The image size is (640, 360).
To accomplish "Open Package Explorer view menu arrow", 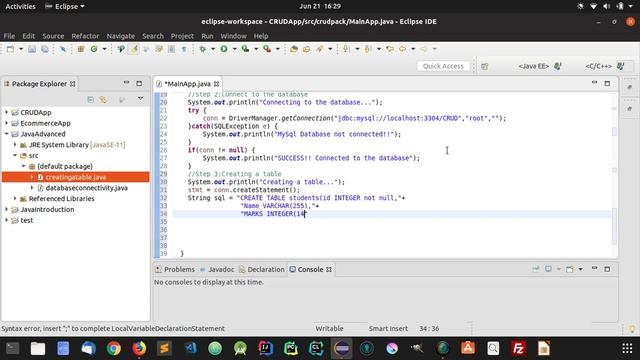I will (x=140, y=99).
